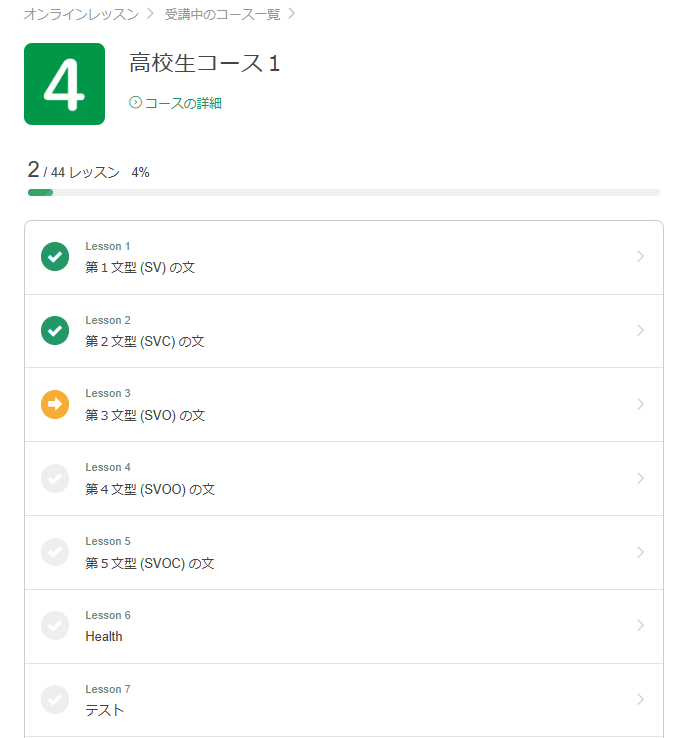
Task: Click Lesson 6 Health gray checkmark icon
Action: (55, 626)
